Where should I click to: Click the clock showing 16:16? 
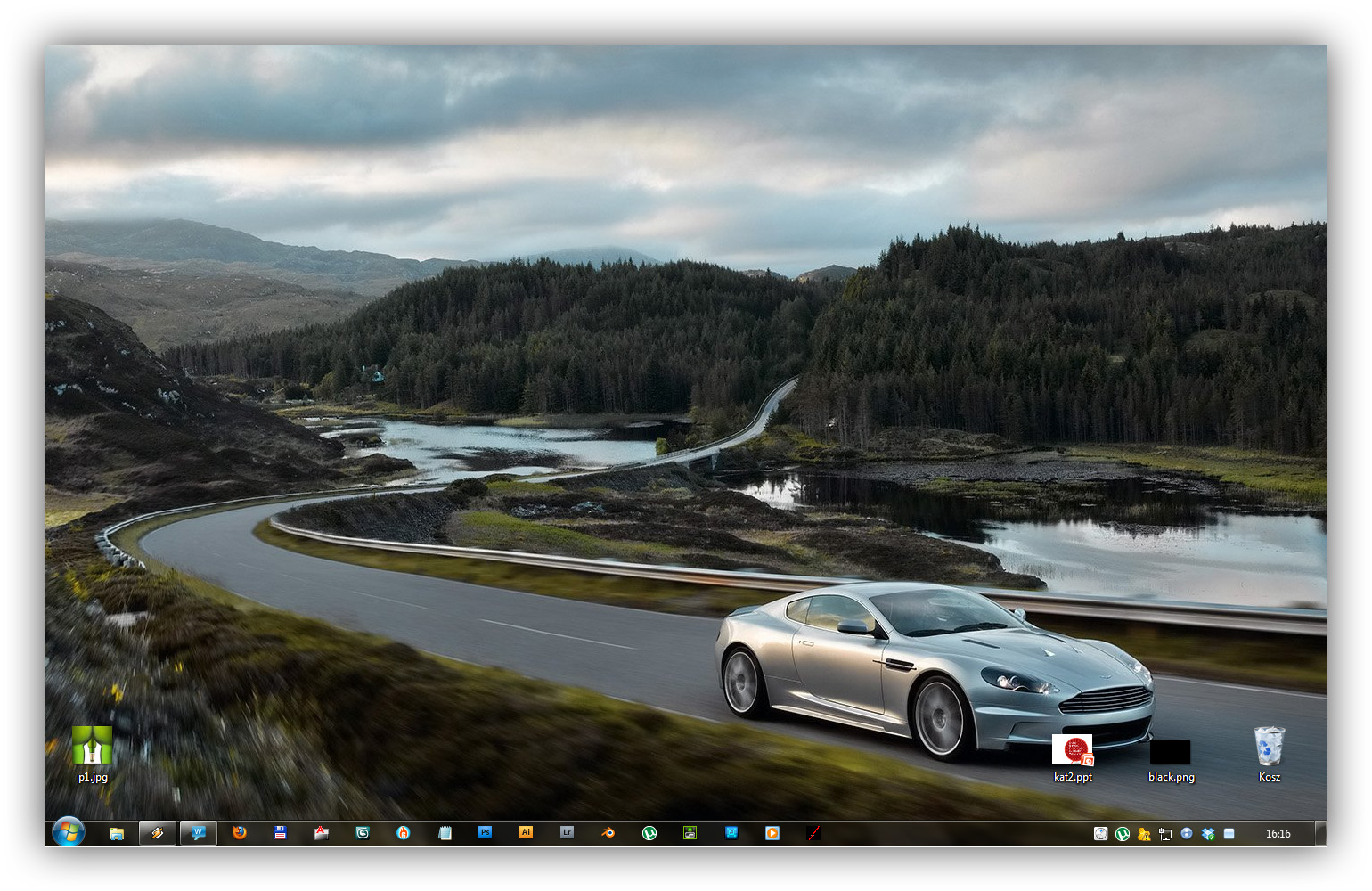(x=1278, y=834)
